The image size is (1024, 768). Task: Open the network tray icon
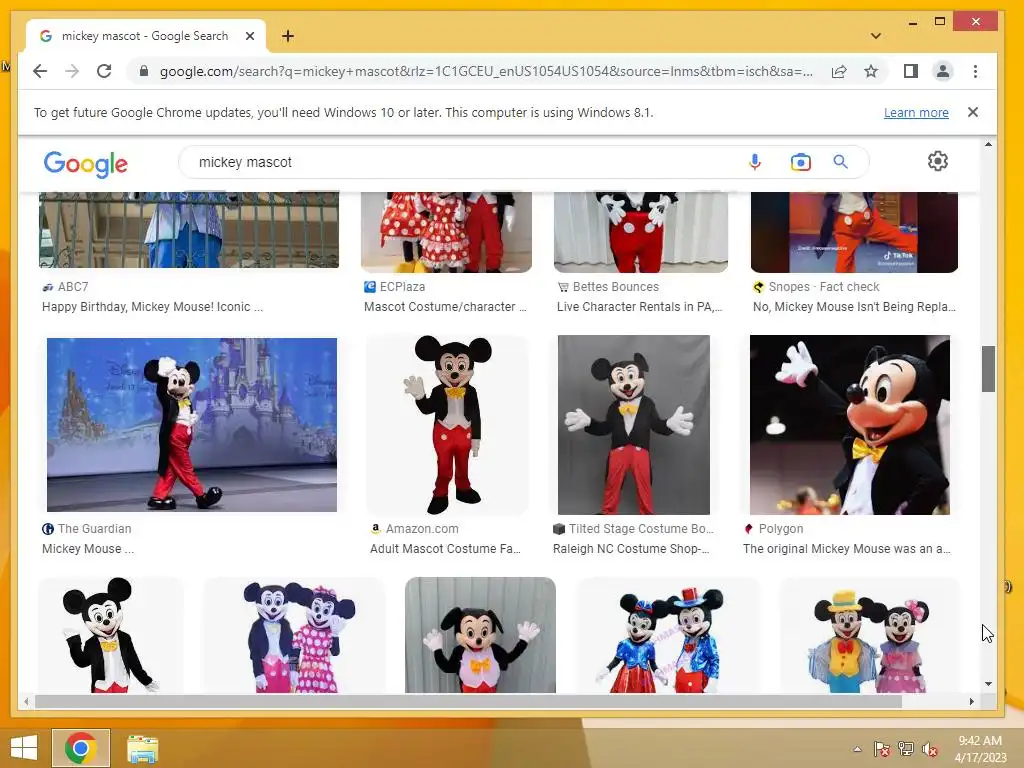(905, 749)
